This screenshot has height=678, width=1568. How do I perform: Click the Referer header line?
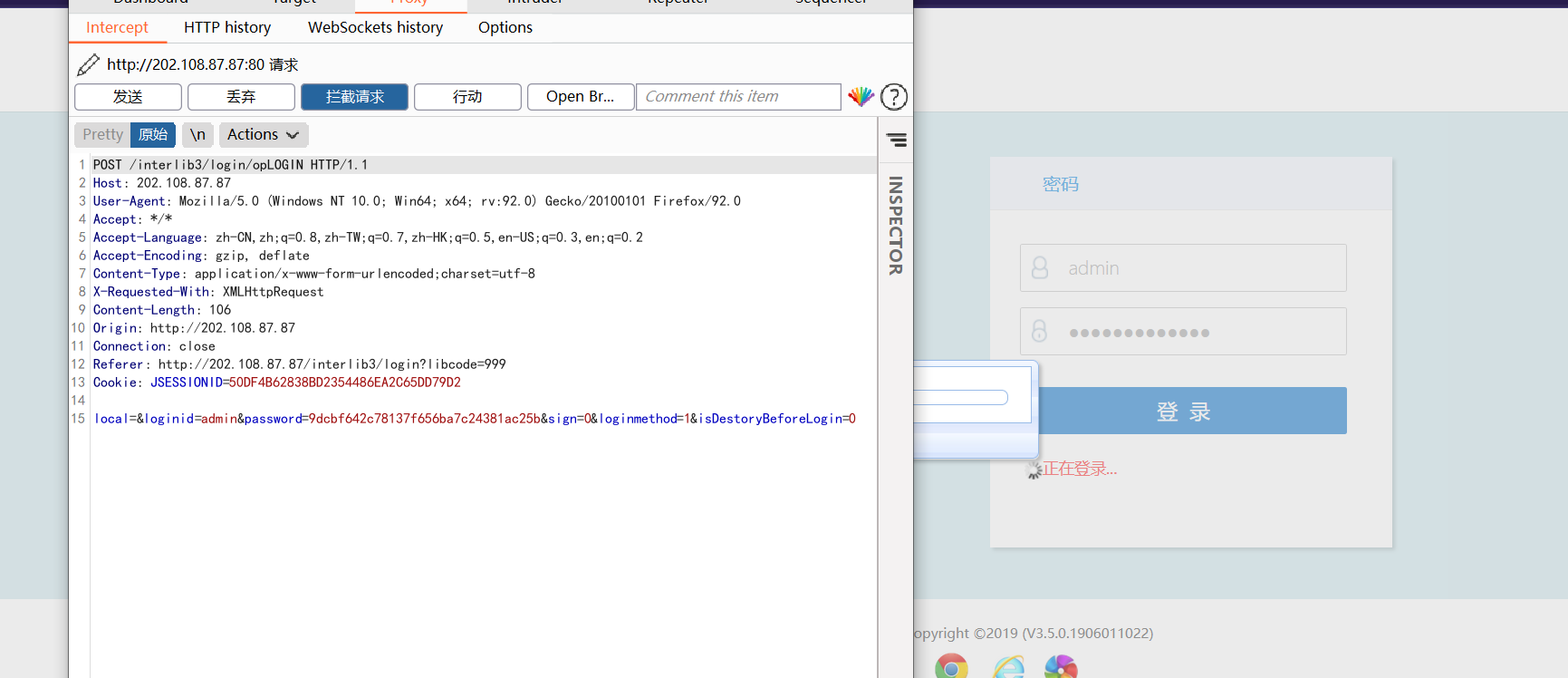pos(299,364)
